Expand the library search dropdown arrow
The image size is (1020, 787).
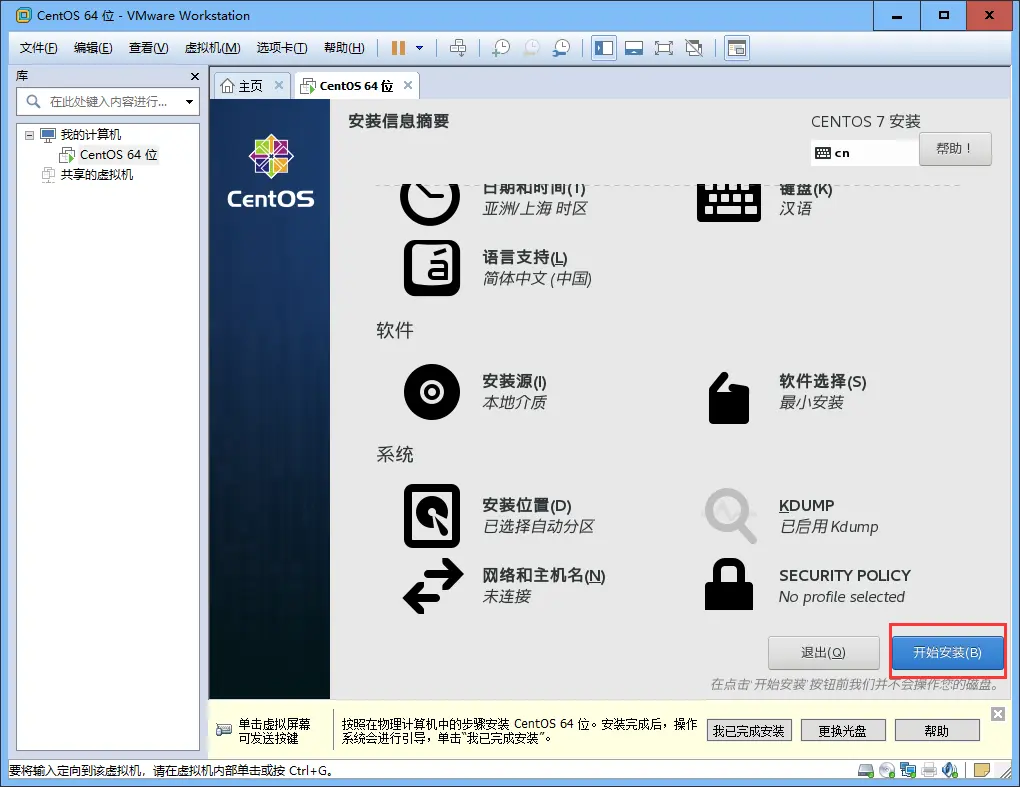click(189, 101)
